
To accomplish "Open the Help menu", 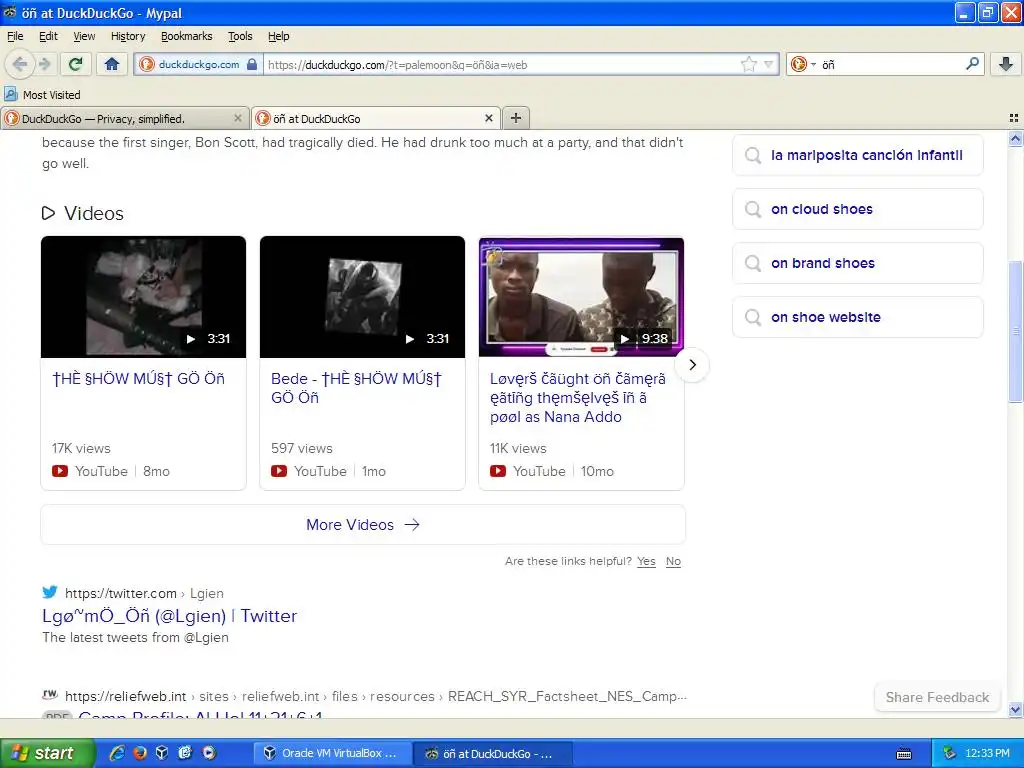I will pos(278,36).
